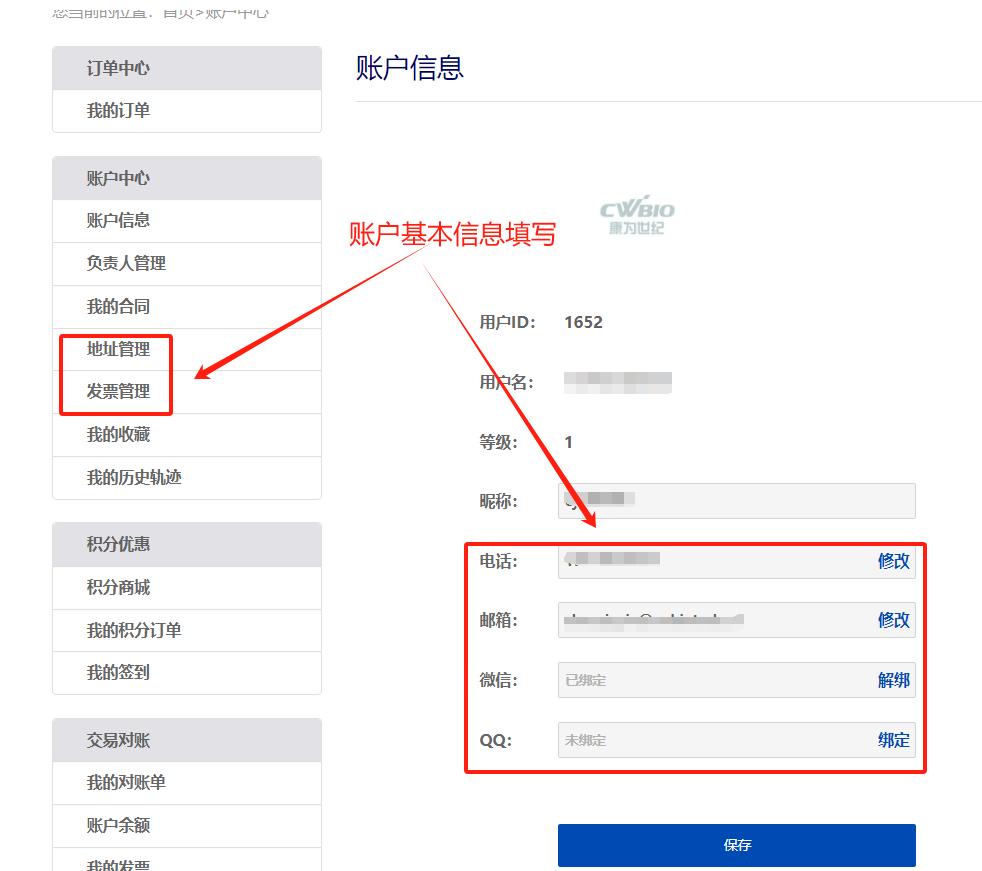Click 解绑 to unbind 微信
Viewport: 982px width, 871px height.
click(893, 681)
